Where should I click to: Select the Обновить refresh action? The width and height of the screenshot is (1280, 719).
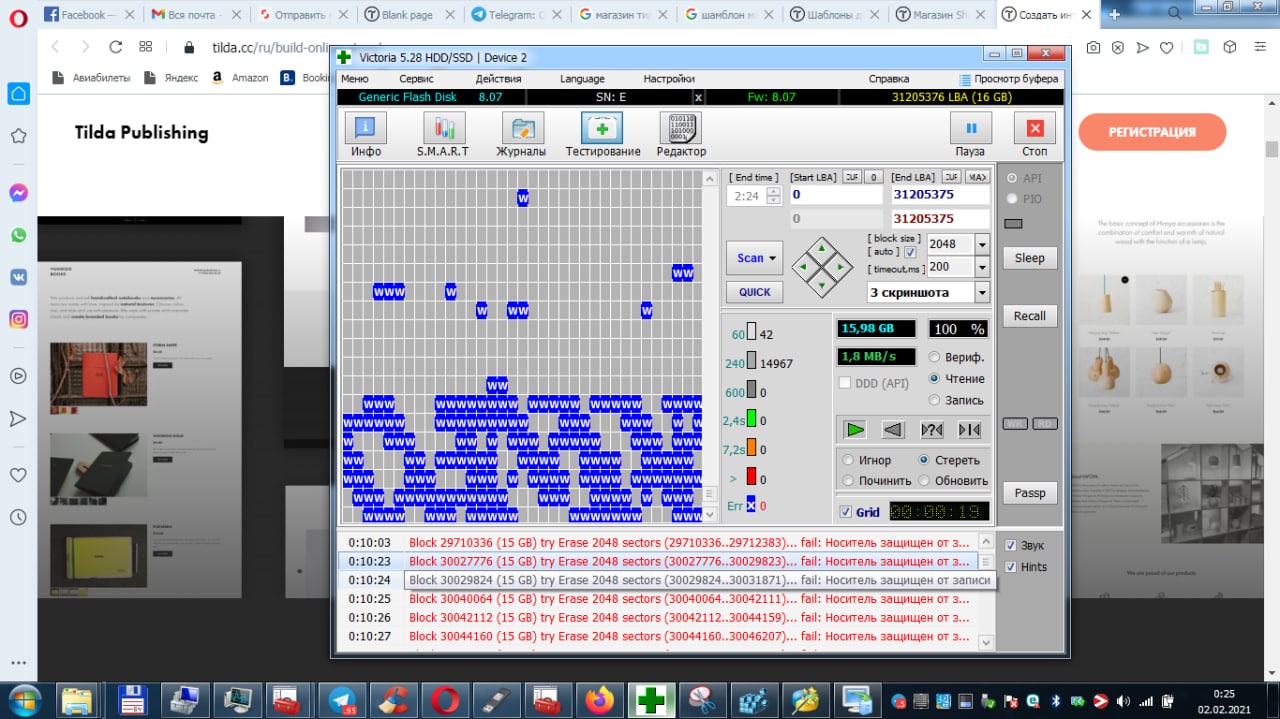(953, 481)
